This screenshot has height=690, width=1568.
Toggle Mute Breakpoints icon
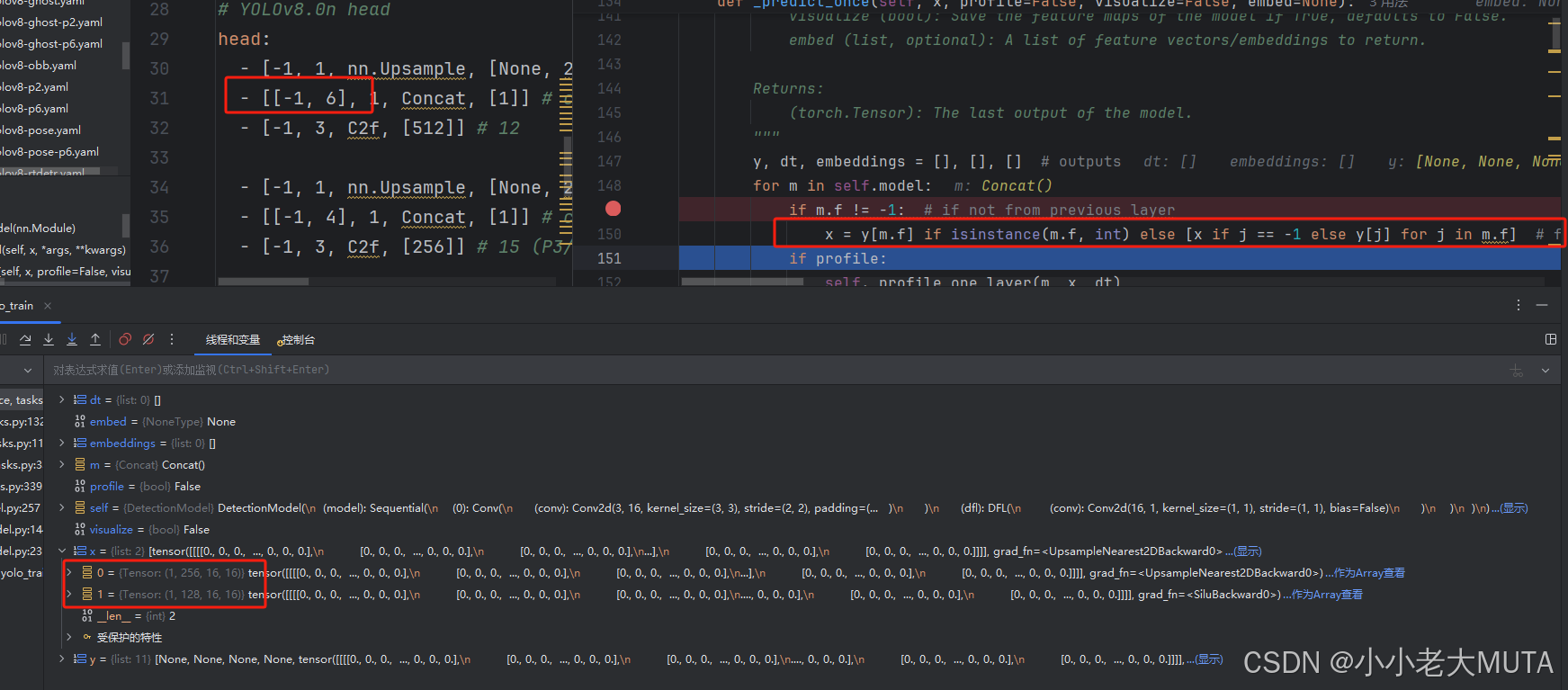coord(148,339)
